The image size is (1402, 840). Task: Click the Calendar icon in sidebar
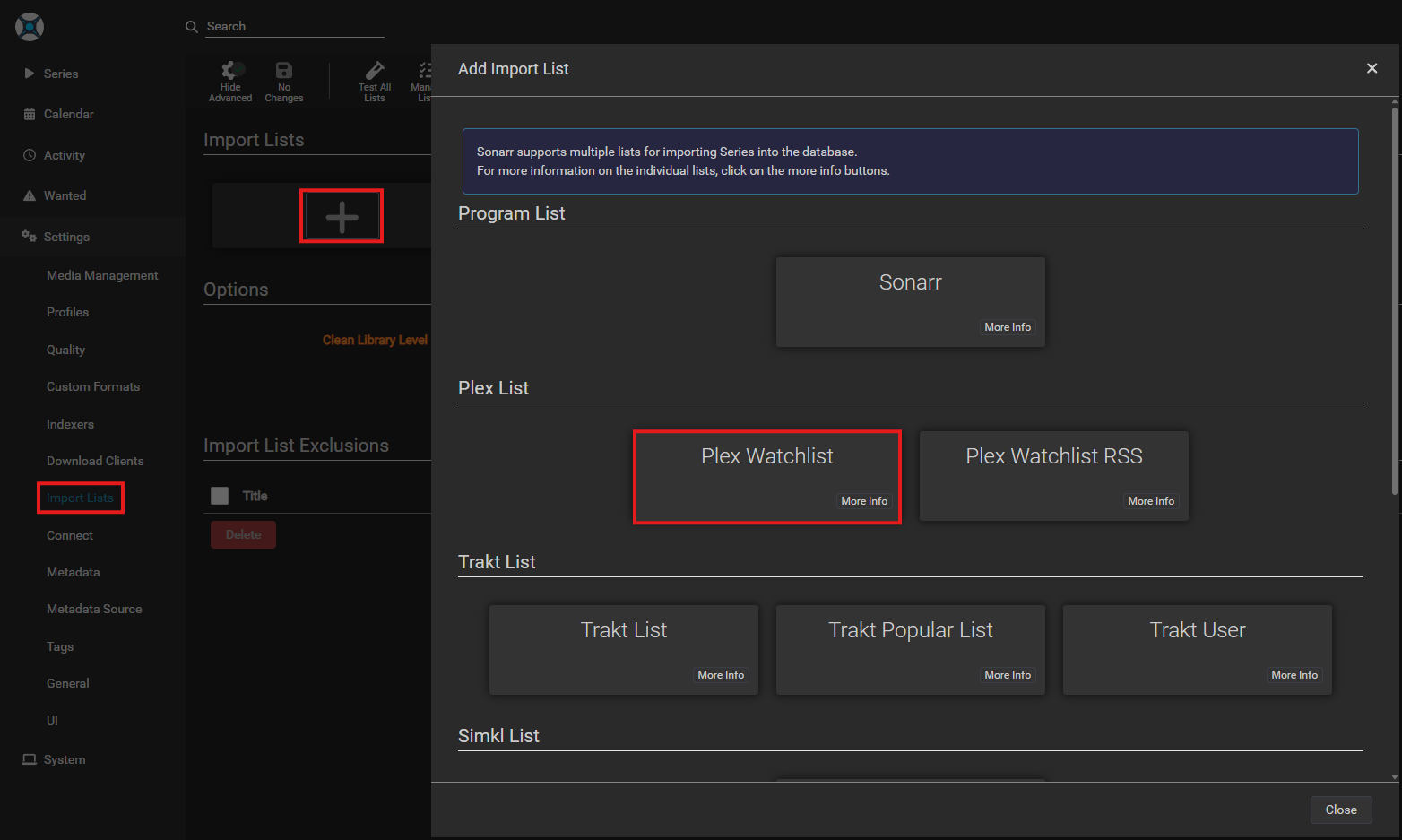[x=30, y=114]
